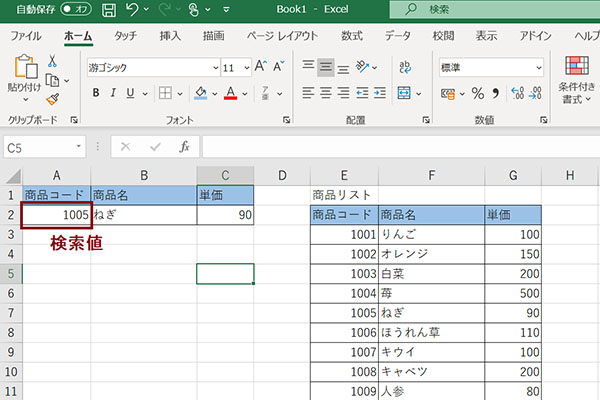Open the 挿入 ribbon tab
Viewport: 600px width, 400px height.
pos(170,36)
